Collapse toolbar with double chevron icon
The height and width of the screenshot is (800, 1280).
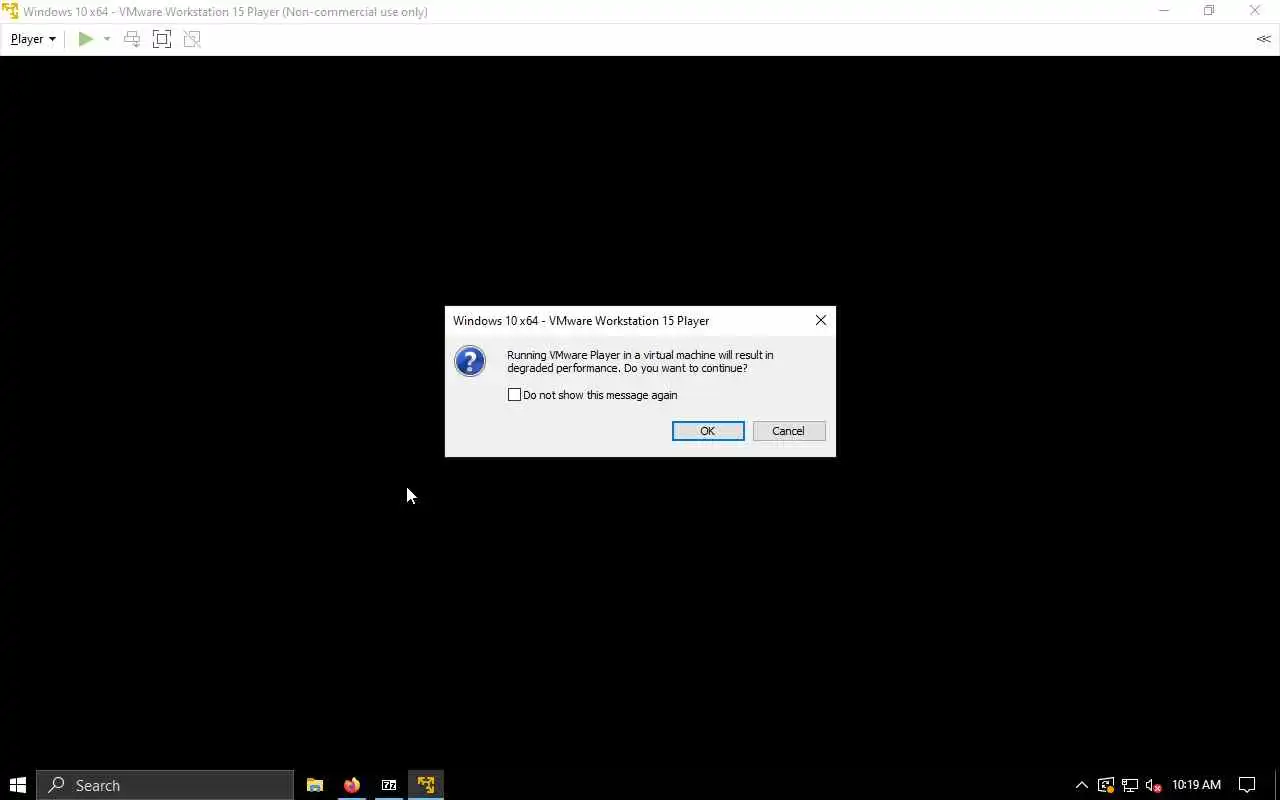click(1264, 39)
